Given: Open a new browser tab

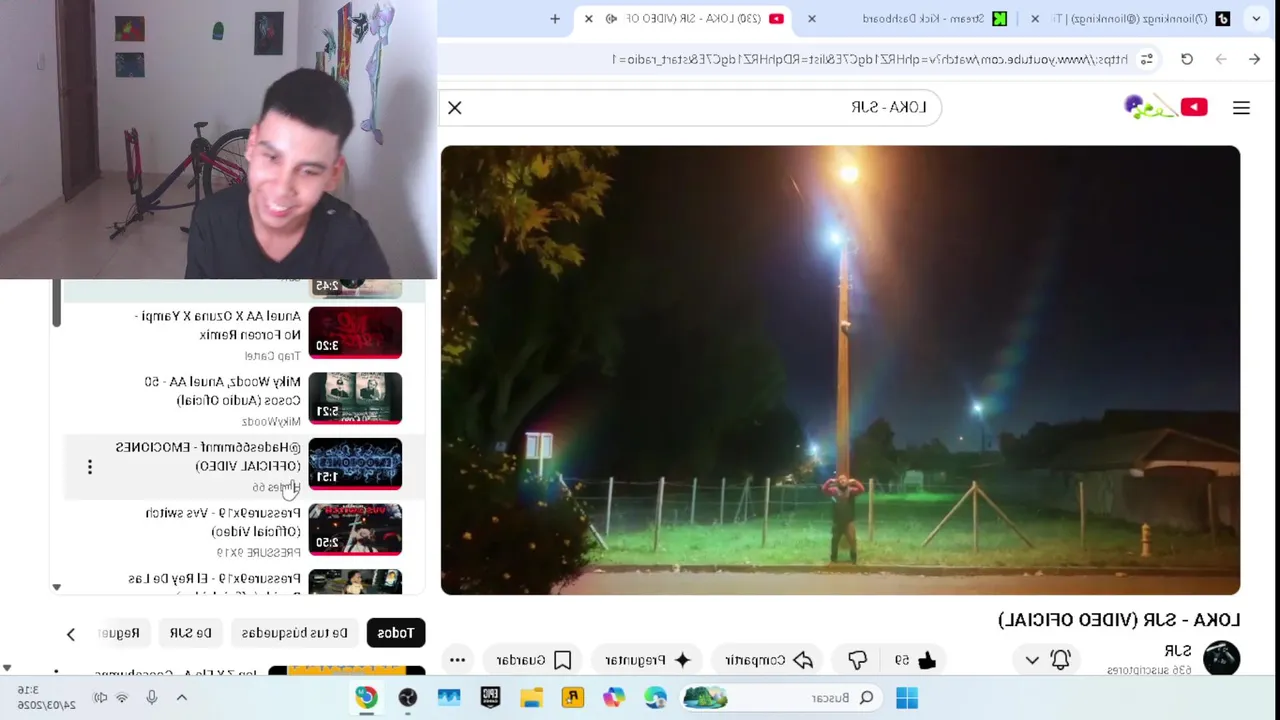Looking at the screenshot, I should point(555,18).
